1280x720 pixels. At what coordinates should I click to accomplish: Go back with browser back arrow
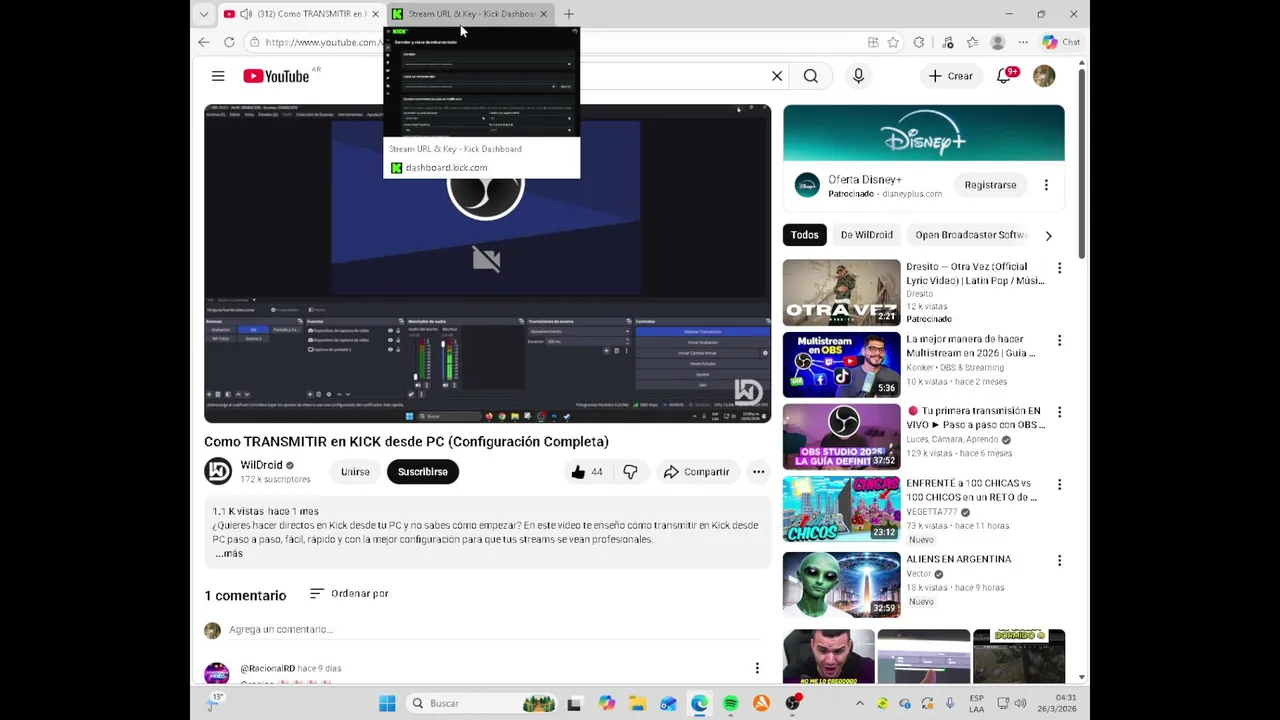tap(204, 42)
